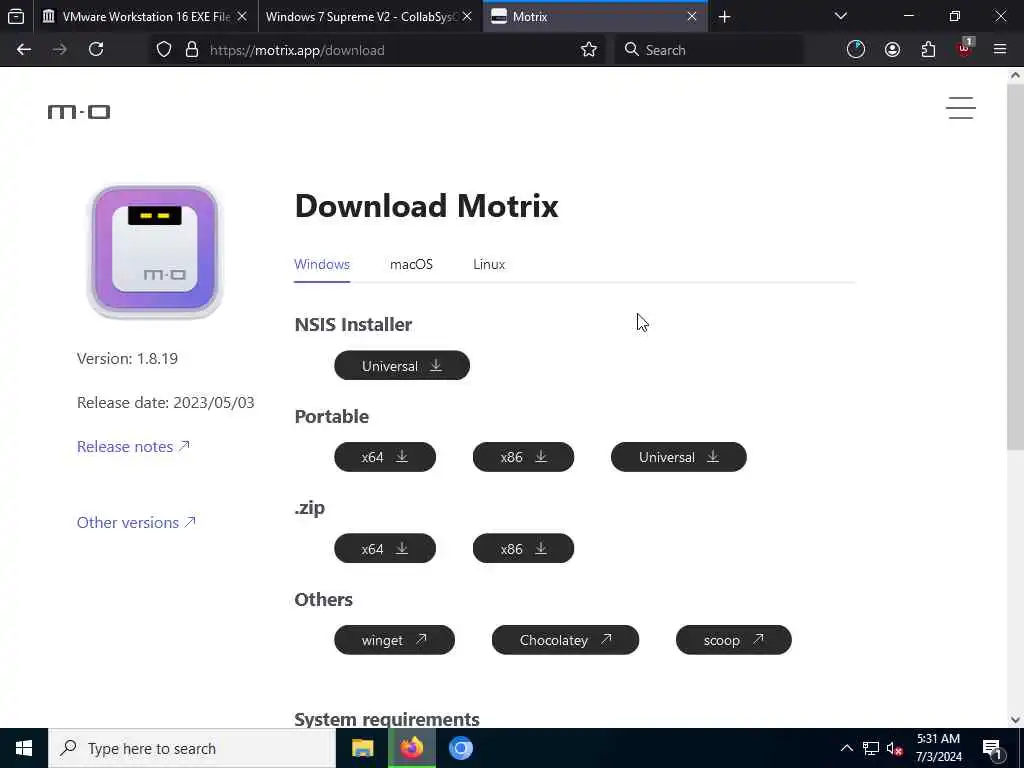Click the Version: 1.8.19 text
Screen dimensions: 1024x768
[127, 359]
